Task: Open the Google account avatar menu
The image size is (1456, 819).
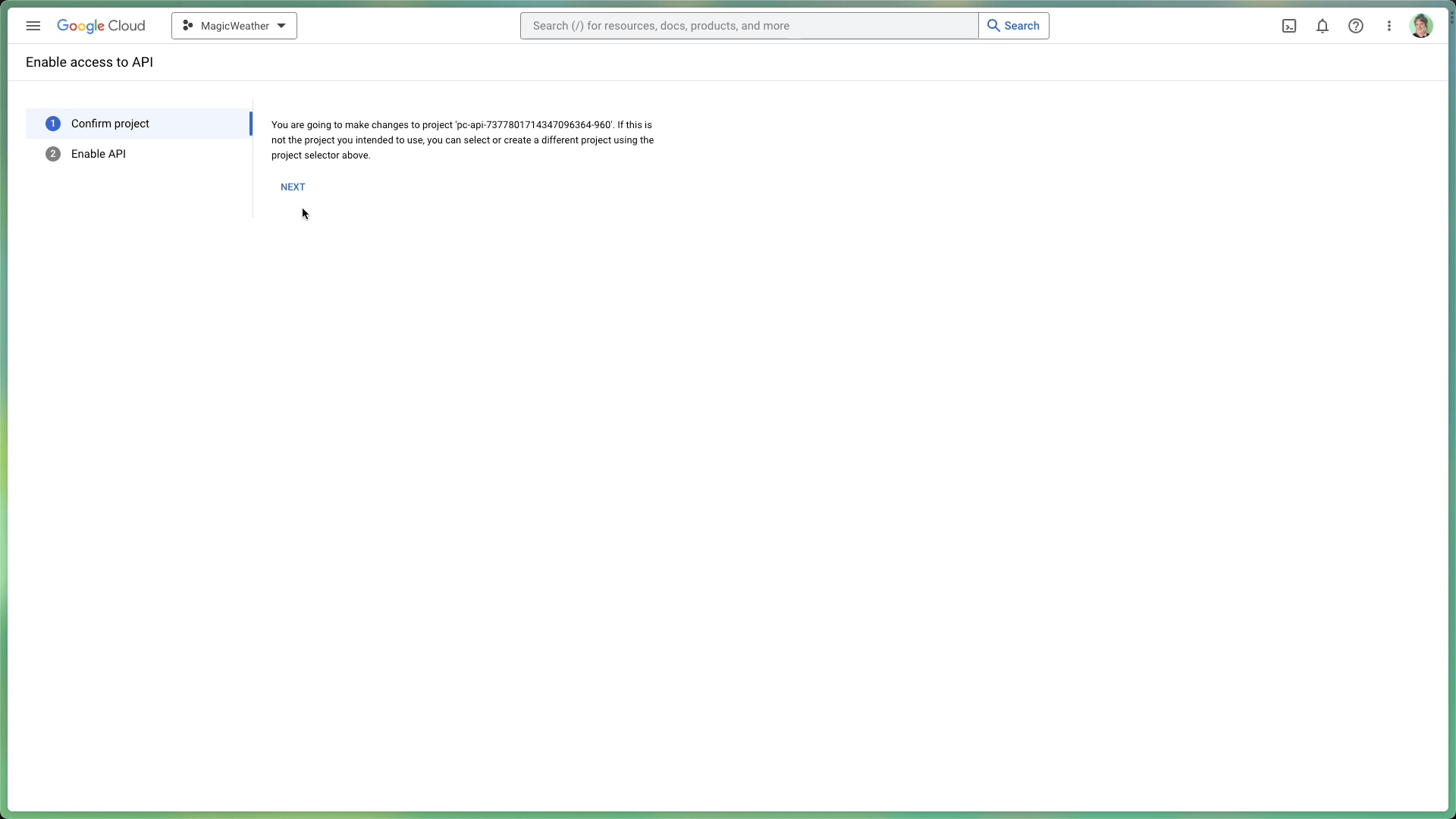Action: pos(1421,26)
